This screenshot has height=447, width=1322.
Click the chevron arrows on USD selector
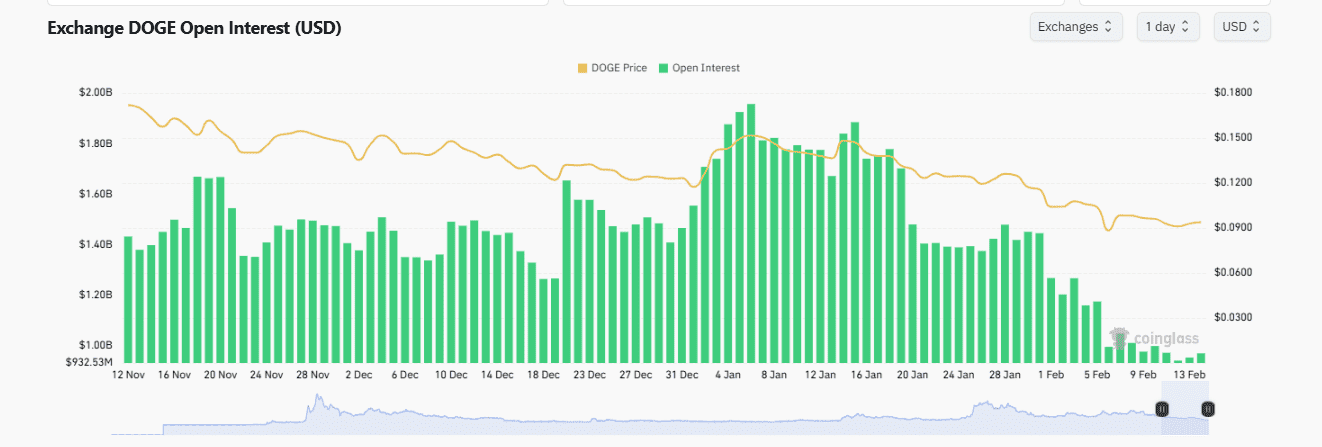pos(1257,27)
